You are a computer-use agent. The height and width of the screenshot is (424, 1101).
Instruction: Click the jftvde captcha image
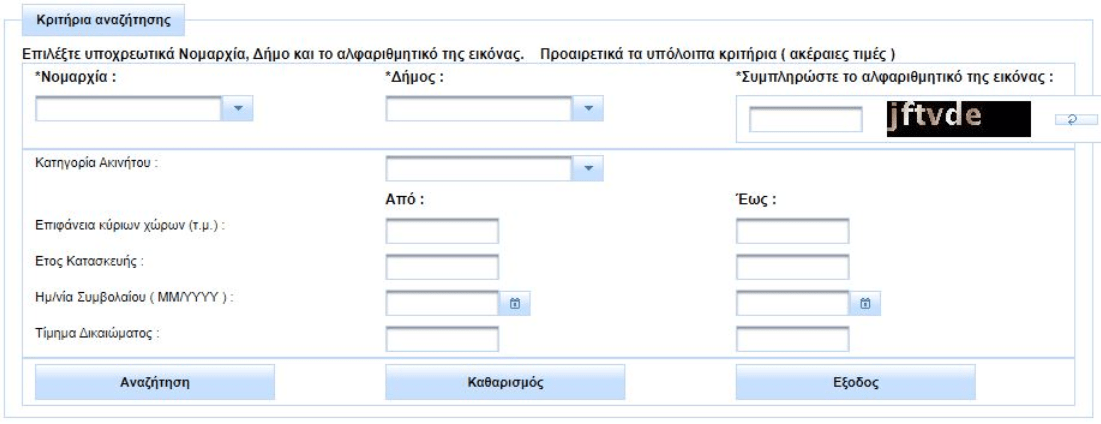pyautogui.click(x=958, y=119)
